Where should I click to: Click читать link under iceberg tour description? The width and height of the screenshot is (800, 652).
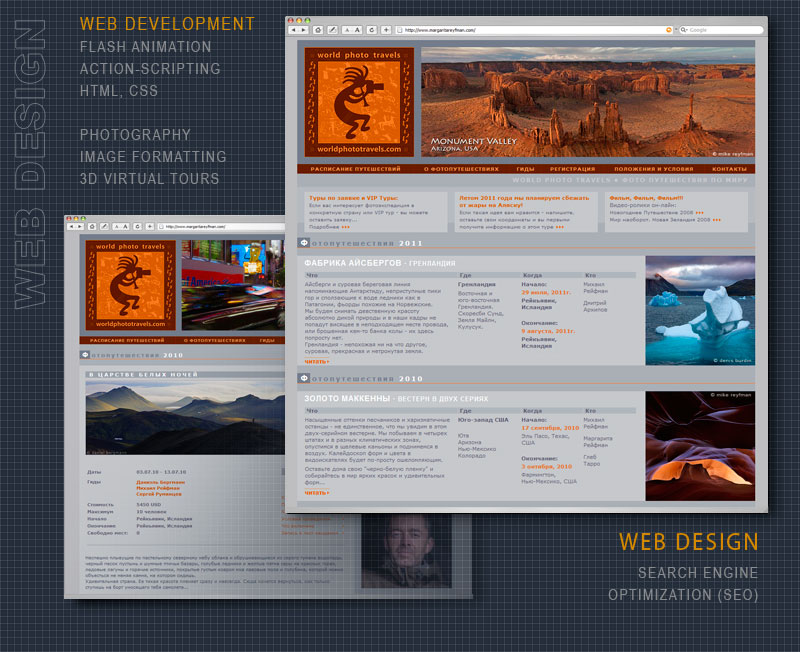[317, 361]
